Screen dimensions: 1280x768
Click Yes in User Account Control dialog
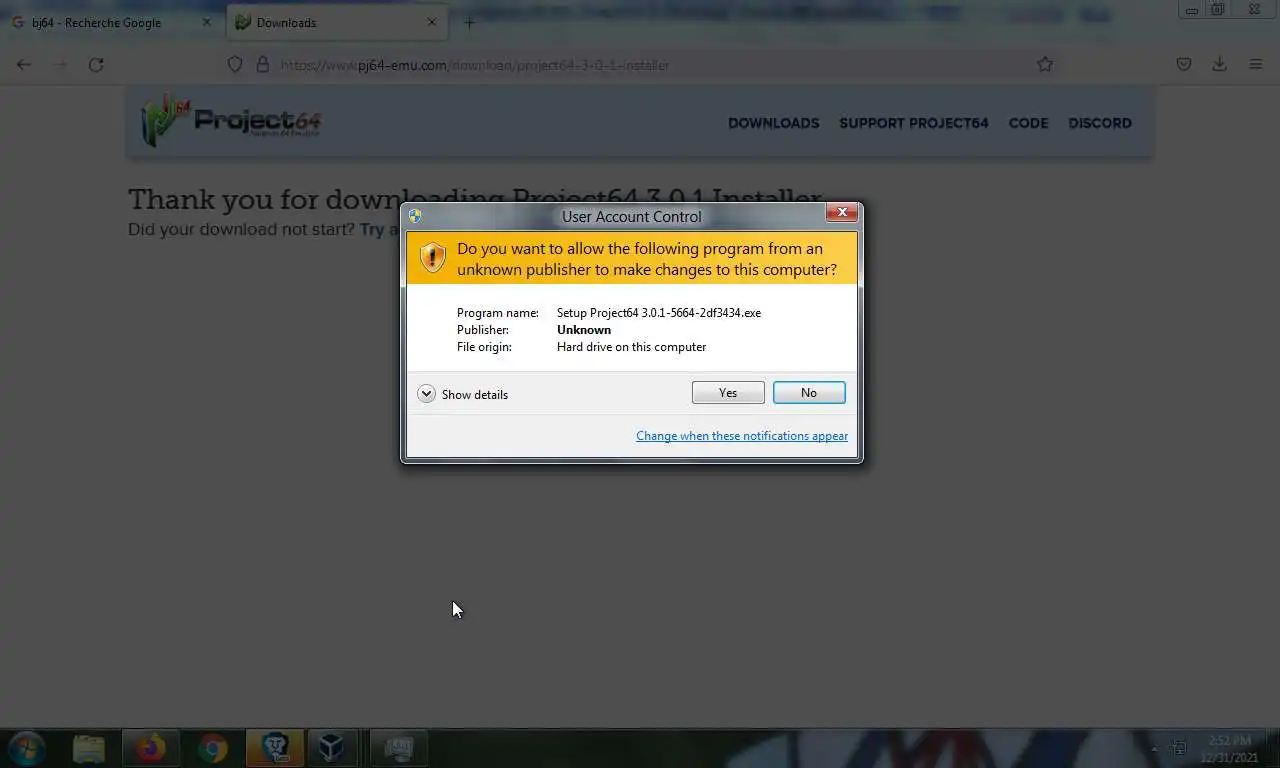click(728, 393)
